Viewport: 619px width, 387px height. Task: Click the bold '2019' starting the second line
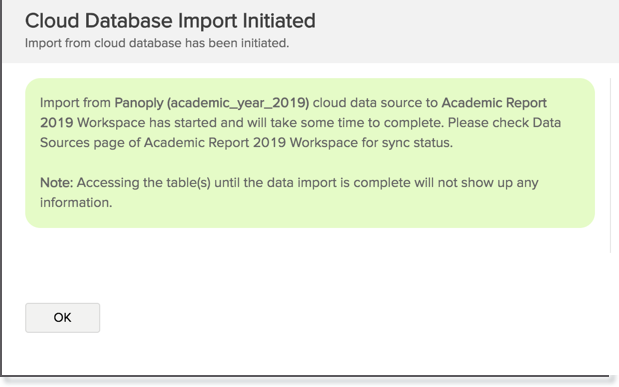coord(56,122)
